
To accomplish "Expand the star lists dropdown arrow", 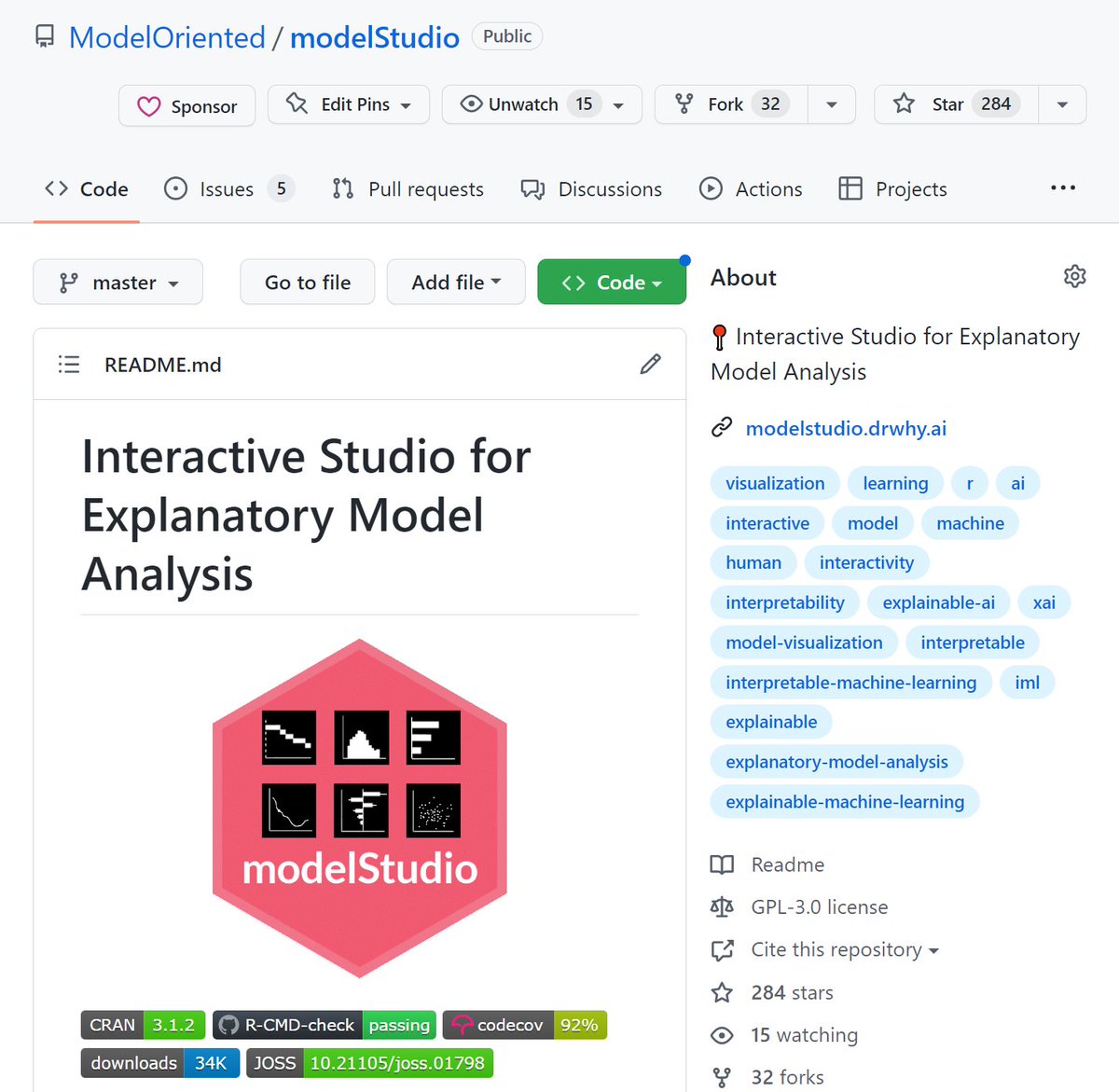I will (1062, 104).
